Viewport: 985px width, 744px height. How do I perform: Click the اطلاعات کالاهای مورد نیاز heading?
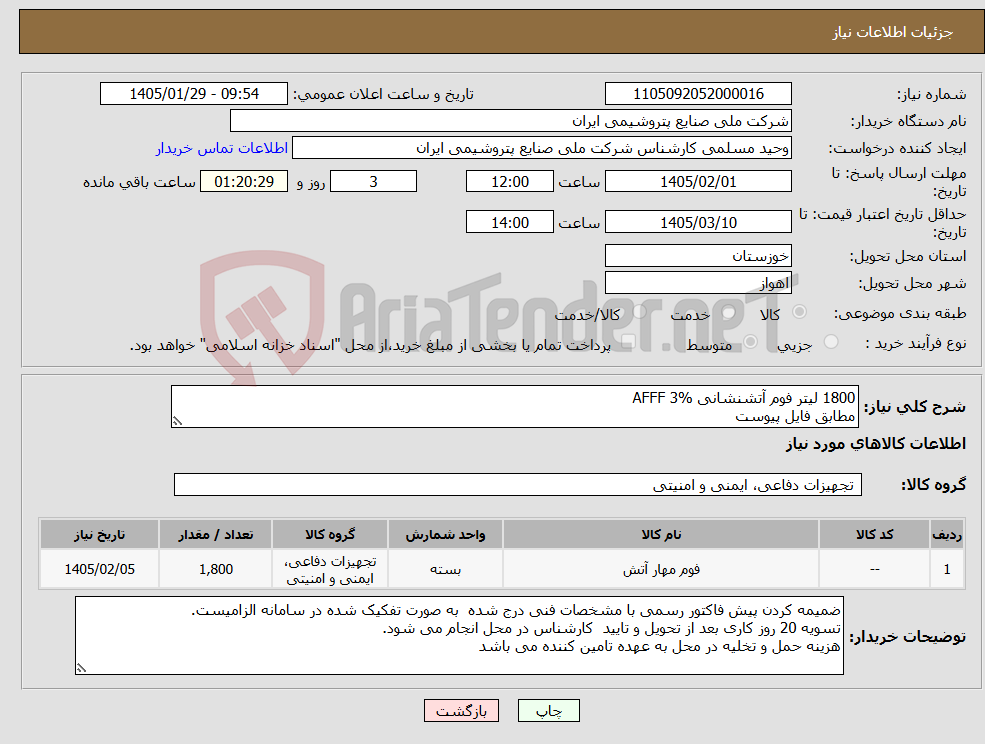click(876, 444)
